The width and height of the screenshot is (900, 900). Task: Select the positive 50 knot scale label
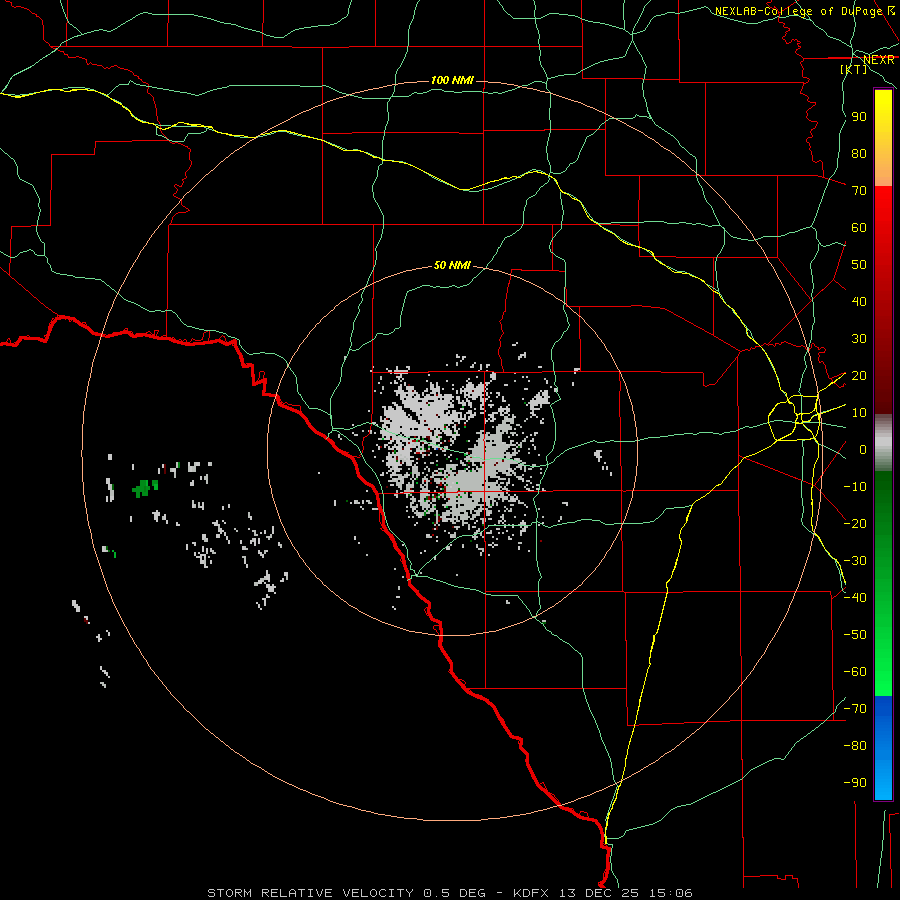859,265
